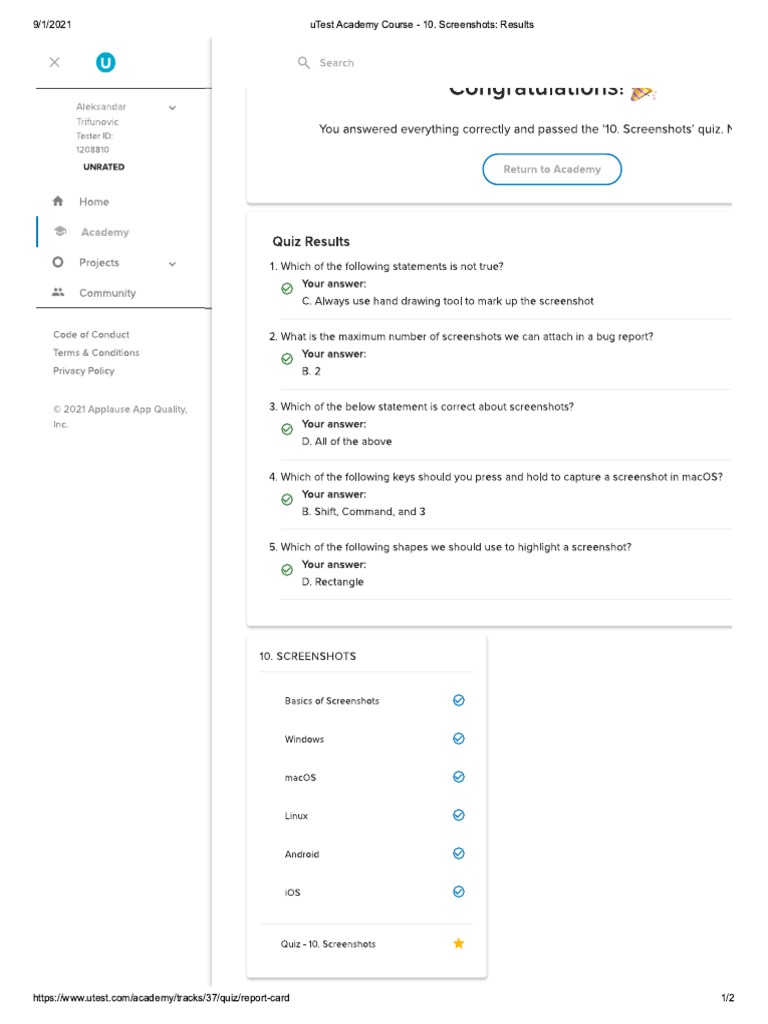
Task: Open the Code of Conduct link
Action: pyautogui.click(x=91, y=334)
